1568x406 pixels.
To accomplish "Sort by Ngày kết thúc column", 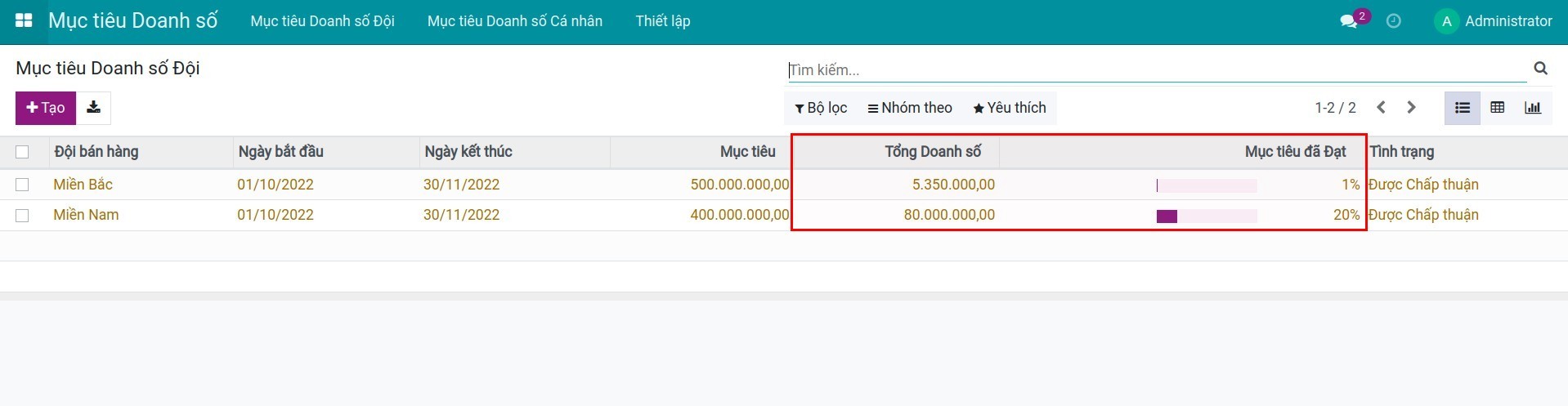I will coord(468,152).
